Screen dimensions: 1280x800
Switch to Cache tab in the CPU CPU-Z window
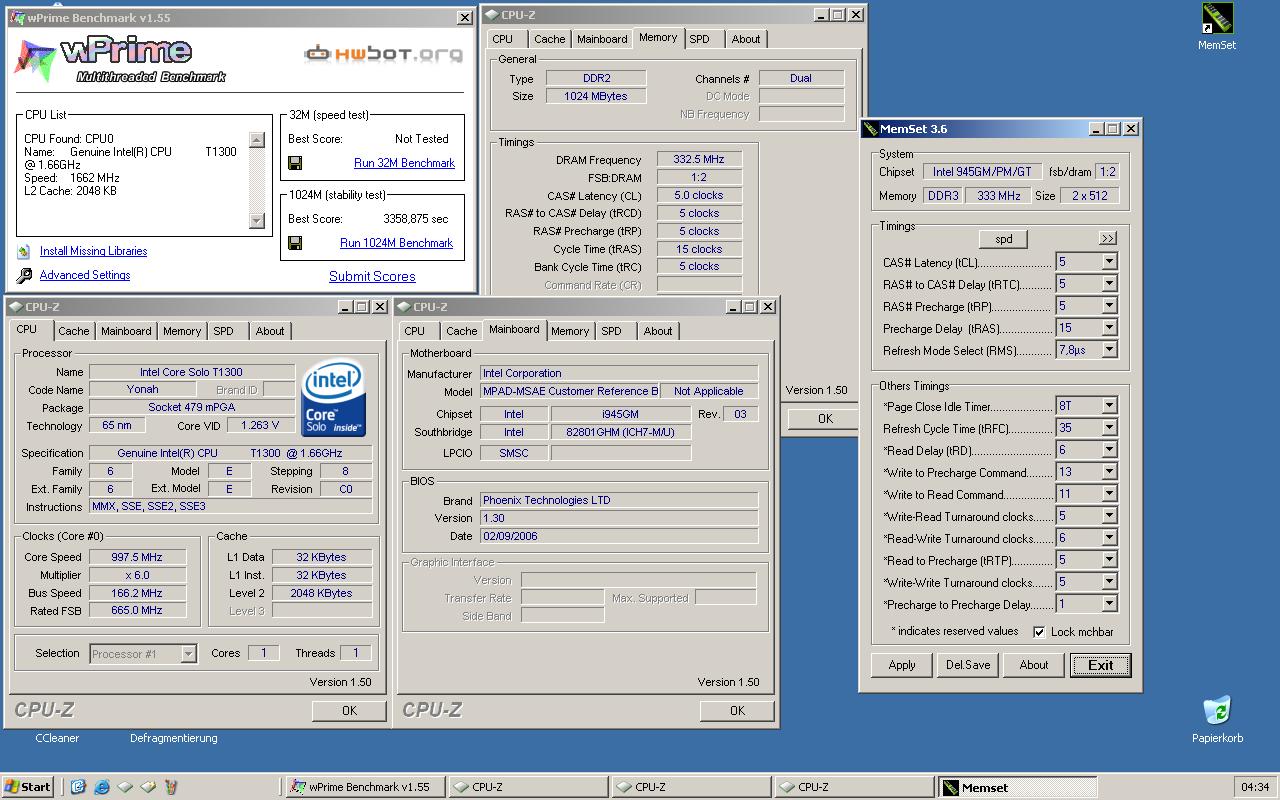pyautogui.click(x=73, y=331)
